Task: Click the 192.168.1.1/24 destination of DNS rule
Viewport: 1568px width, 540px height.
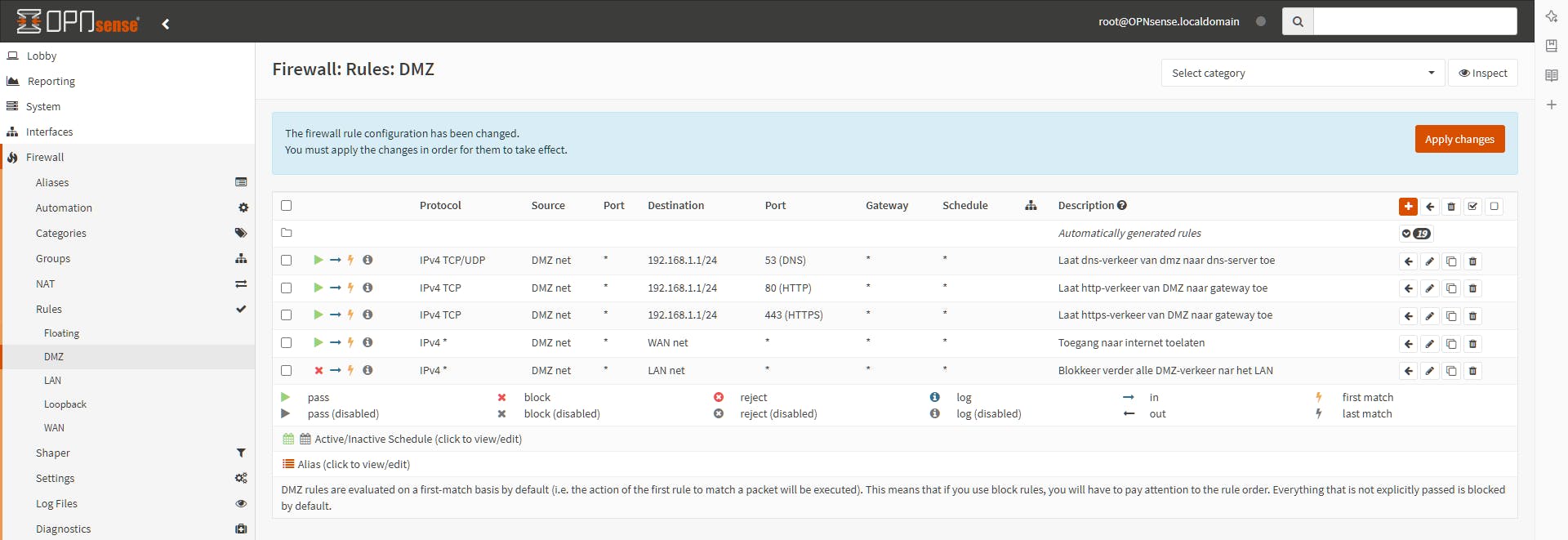Action: (x=682, y=260)
